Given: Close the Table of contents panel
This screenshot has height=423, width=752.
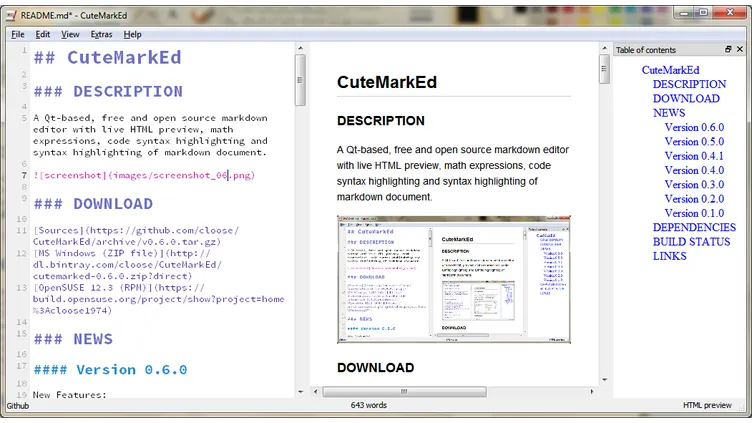Looking at the screenshot, I should 740,49.
